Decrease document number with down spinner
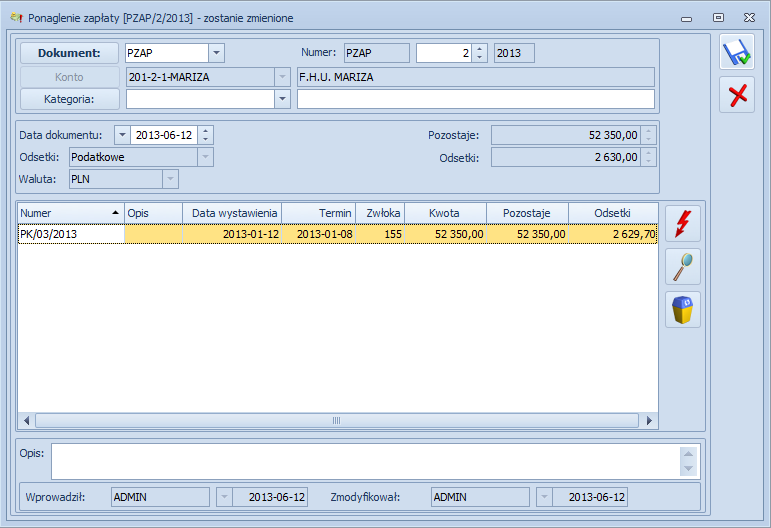Viewport: 771px width, 528px height. tap(479, 58)
